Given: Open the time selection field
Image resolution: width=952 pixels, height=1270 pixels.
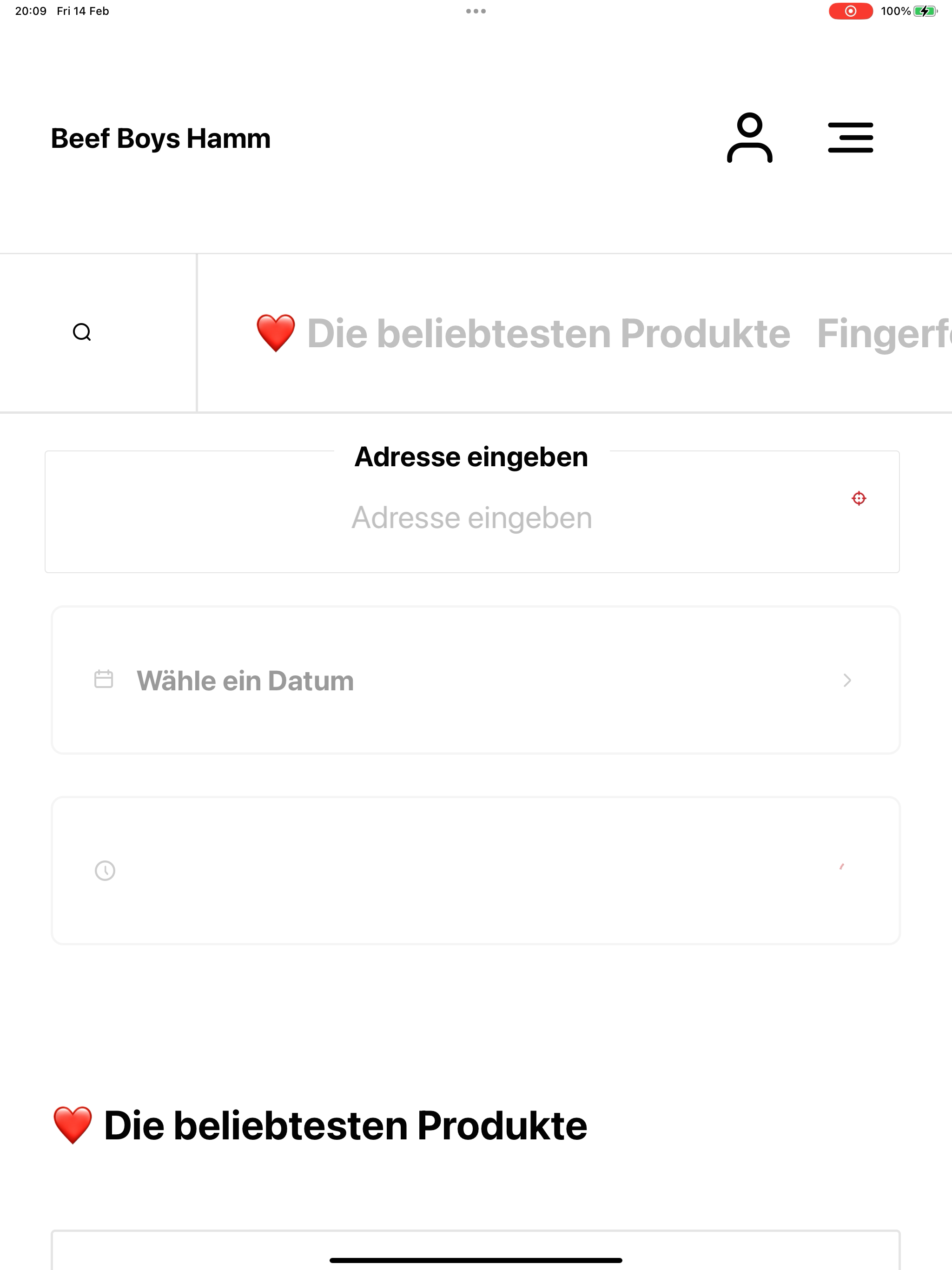Looking at the screenshot, I should pos(476,870).
